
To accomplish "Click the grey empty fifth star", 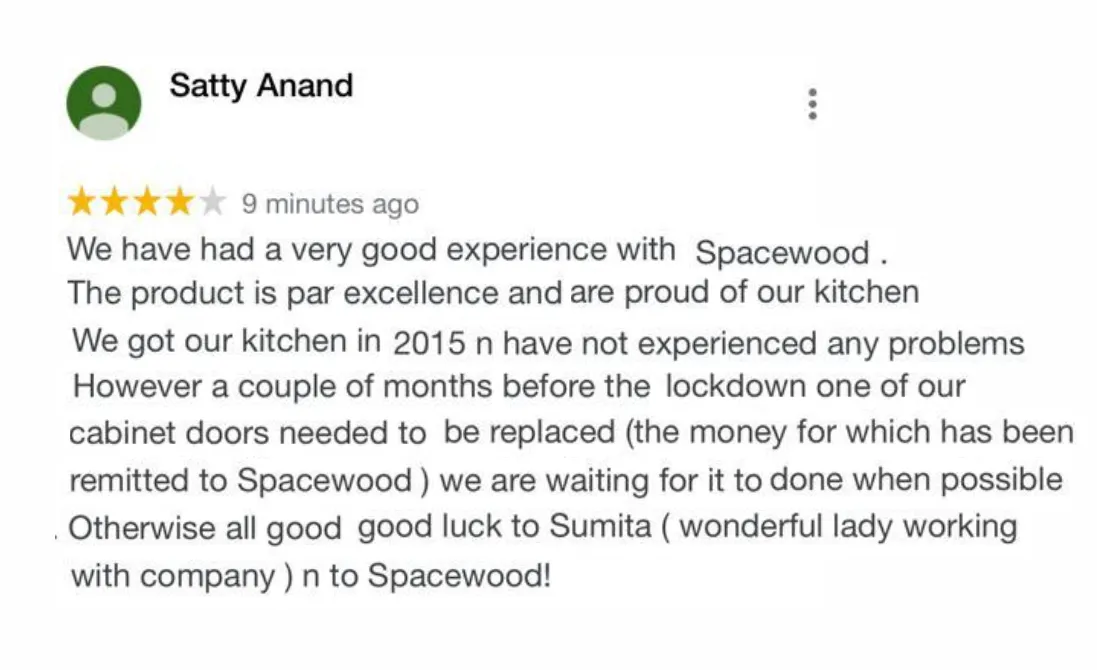I will point(212,204).
